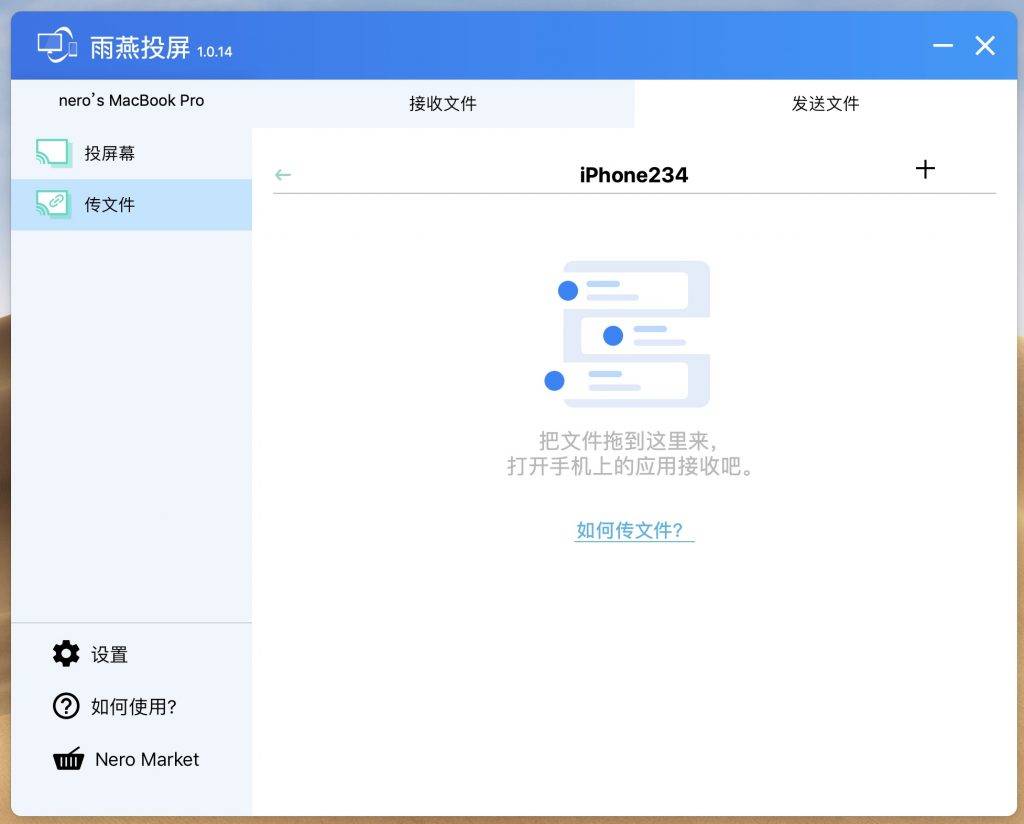Select the 传文件 file transfer icon
Screen dimensions: 1024x824
click(54, 204)
